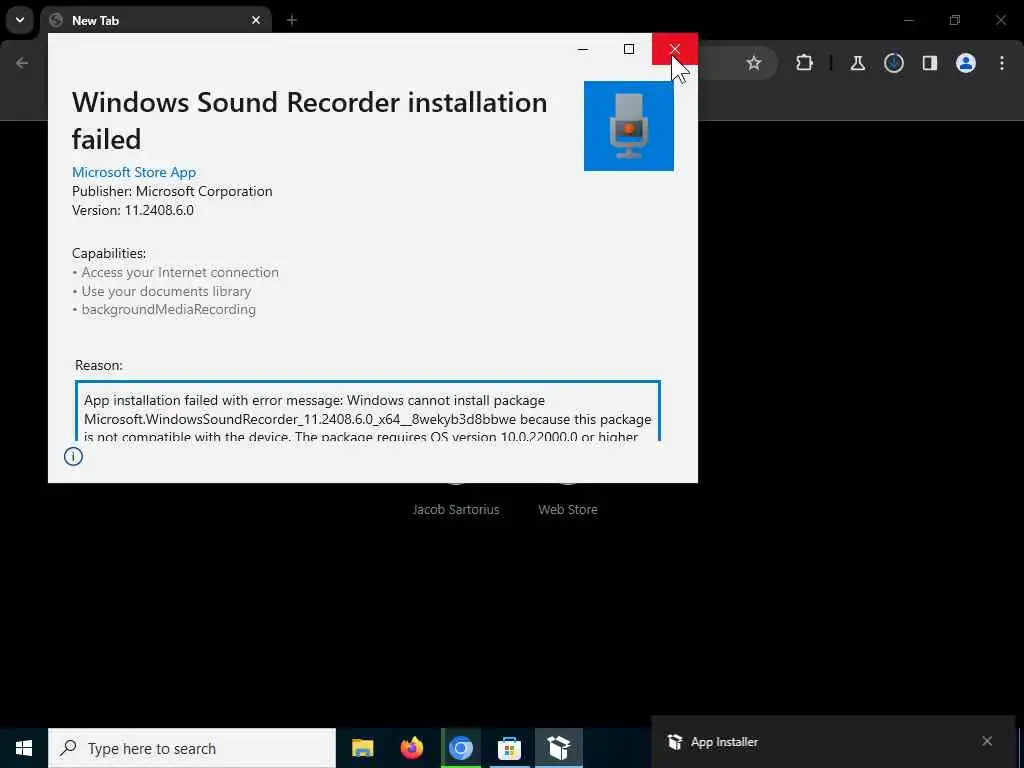Click the Version: 11.2408.6.0 text
The height and width of the screenshot is (768, 1024).
133,210
